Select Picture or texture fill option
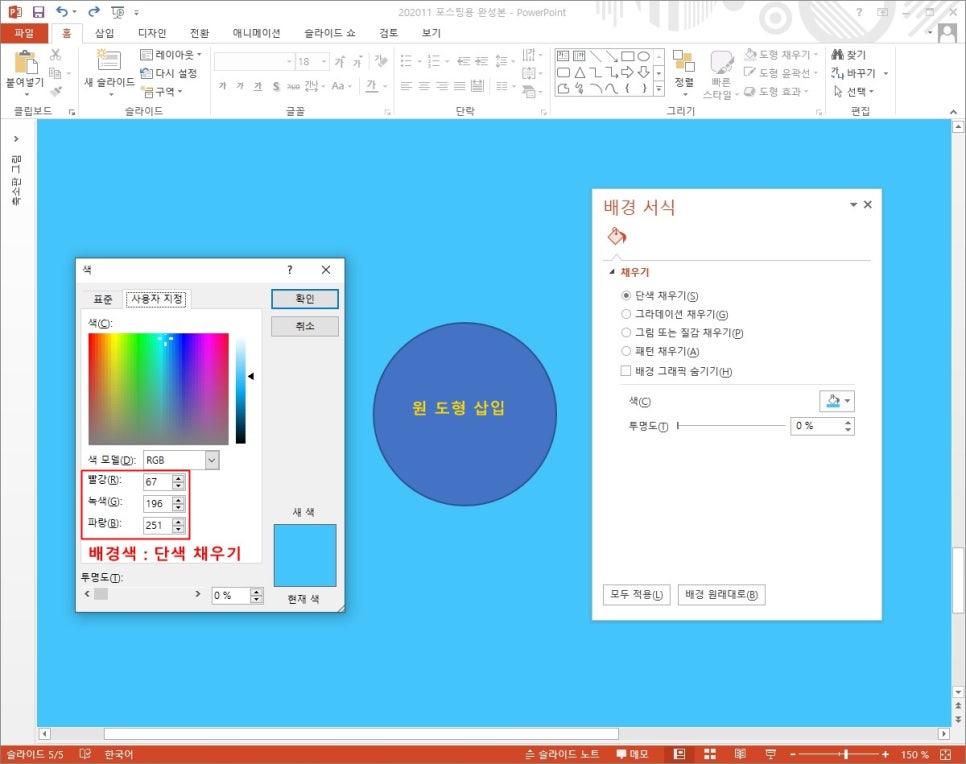This screenshot has height=764, width=966. coord(626,333)
